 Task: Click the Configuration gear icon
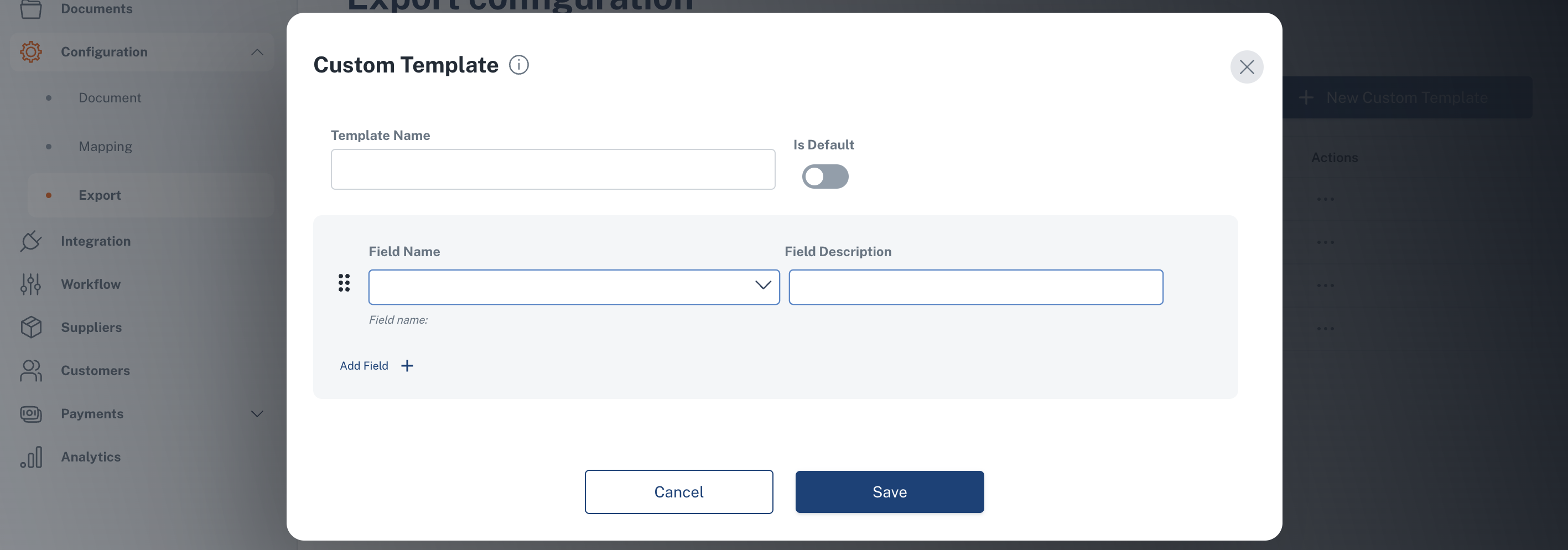pos(31,51)
